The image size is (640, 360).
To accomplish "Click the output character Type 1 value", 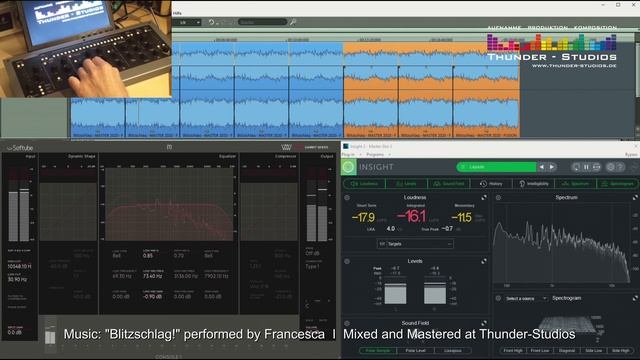I will click(312, 267).
